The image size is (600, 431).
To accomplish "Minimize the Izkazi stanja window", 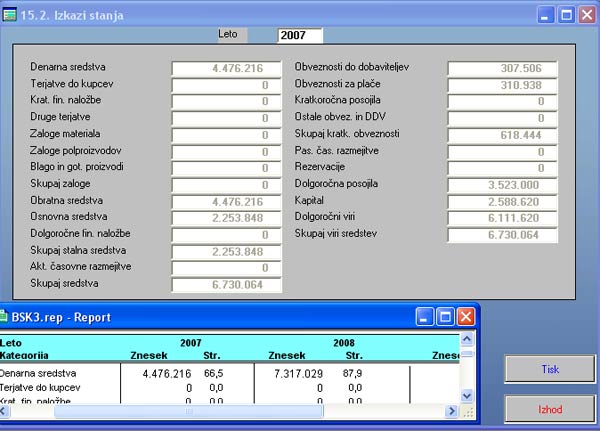I will click(x=545, y=15).
